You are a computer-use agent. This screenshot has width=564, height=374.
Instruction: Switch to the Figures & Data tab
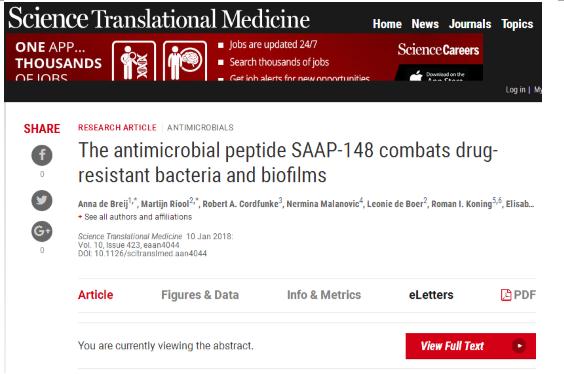click(x=200, y=295)
